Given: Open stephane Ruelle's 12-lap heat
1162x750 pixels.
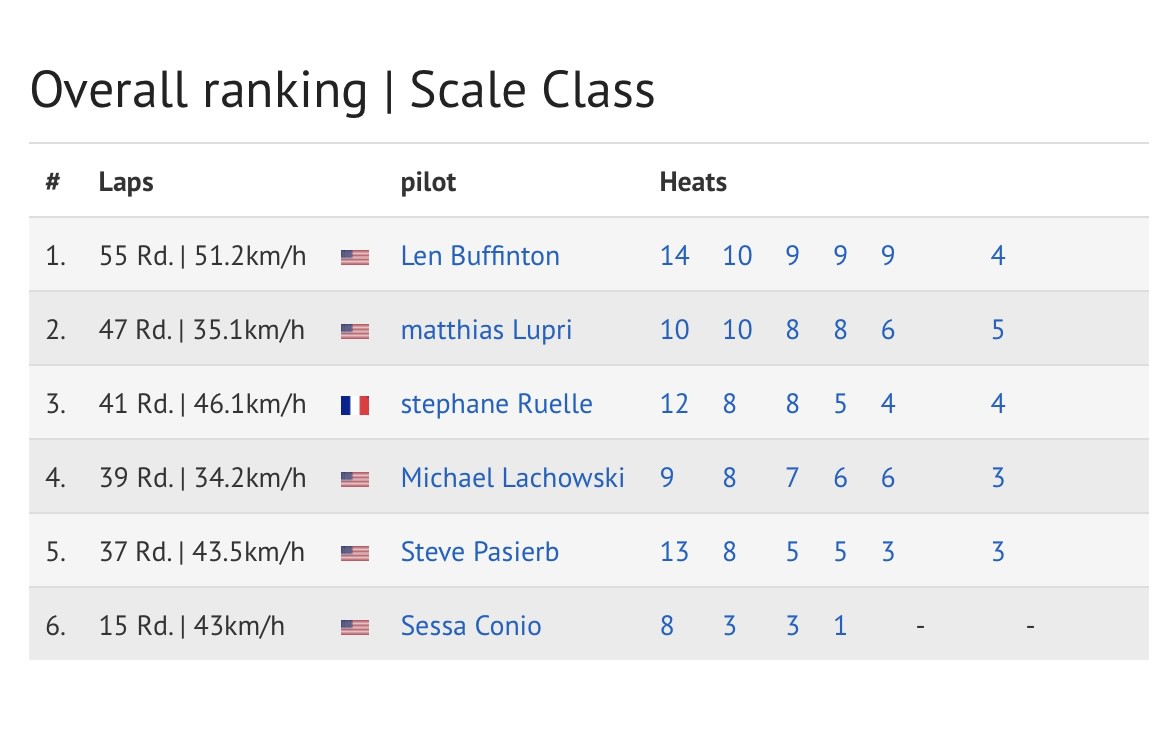Looking at the screenshot, I should [674, 404].
